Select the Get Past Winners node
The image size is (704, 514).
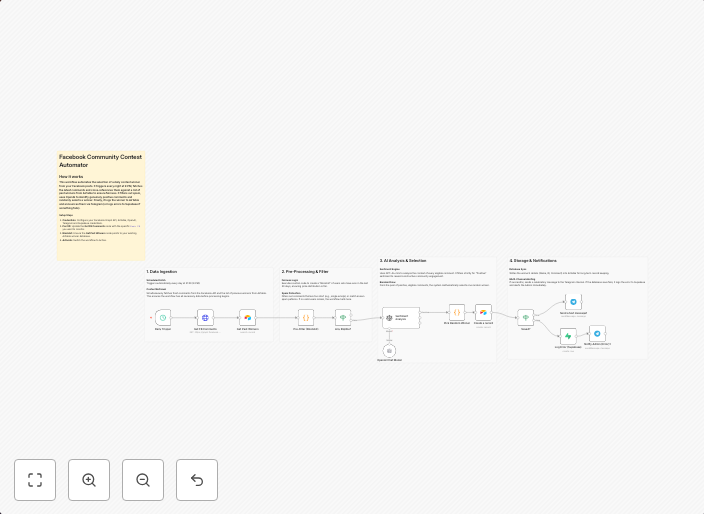click(247, 317)
